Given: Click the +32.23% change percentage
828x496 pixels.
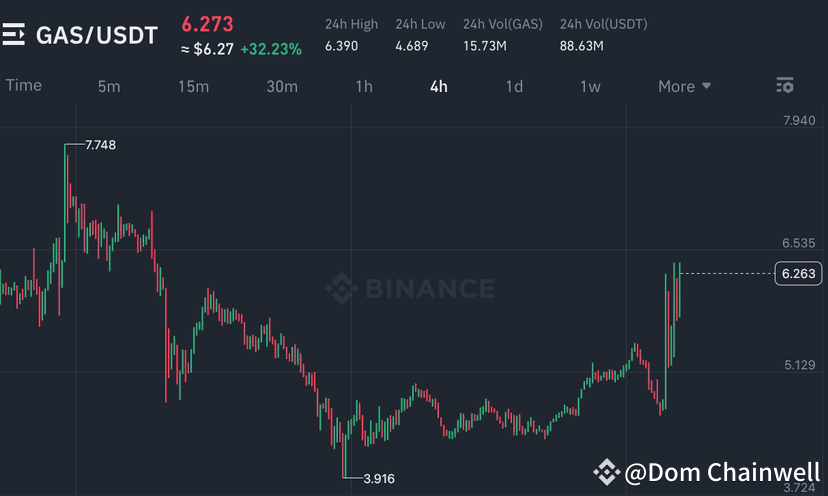Looking at the screenshot, I should click(270, 47).
